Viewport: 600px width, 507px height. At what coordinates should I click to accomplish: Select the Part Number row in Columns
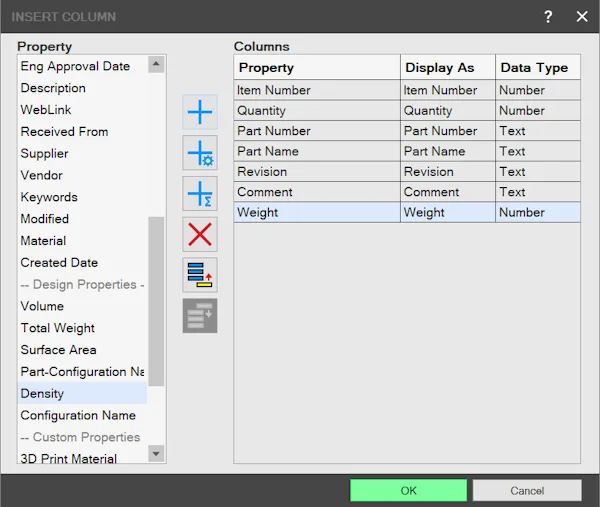[407, 131]
